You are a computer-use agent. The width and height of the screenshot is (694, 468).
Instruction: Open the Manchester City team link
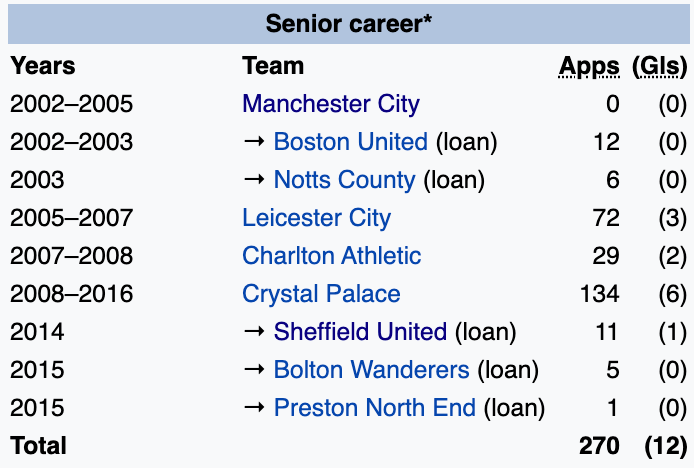330,104
